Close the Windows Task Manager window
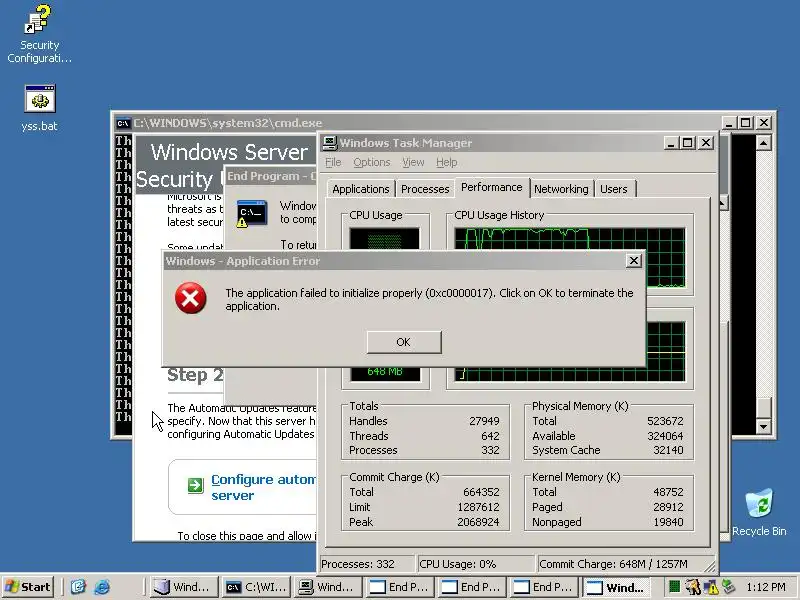 tap(706, 143)
